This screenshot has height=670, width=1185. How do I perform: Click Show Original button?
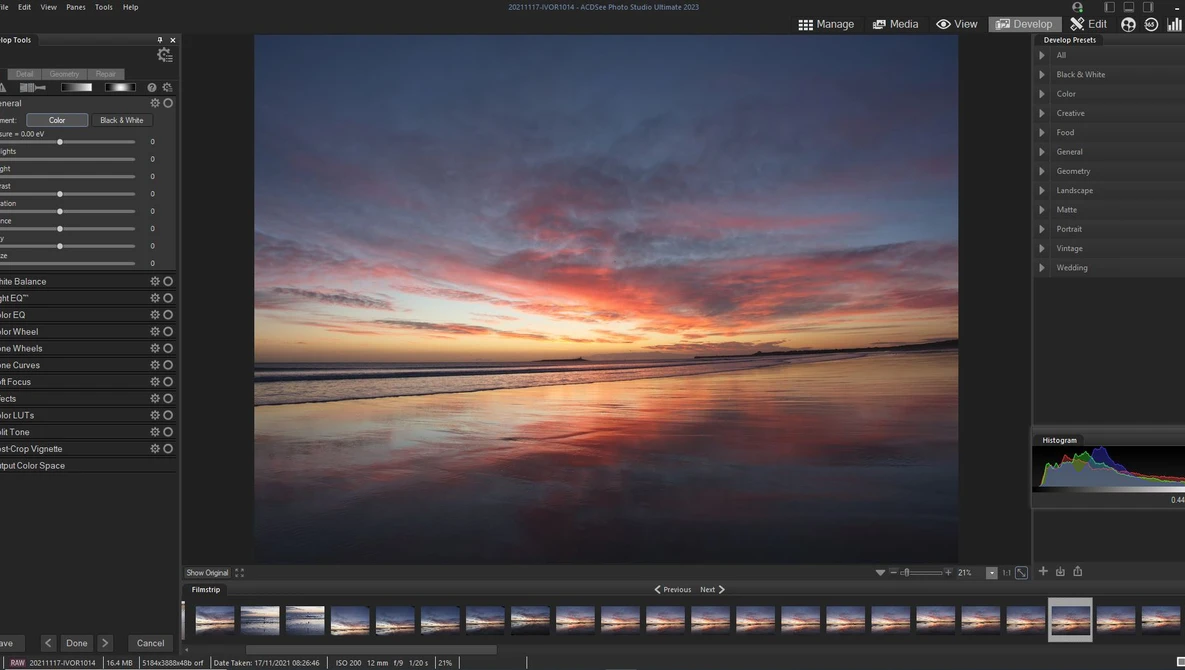[x=207, y=573]
